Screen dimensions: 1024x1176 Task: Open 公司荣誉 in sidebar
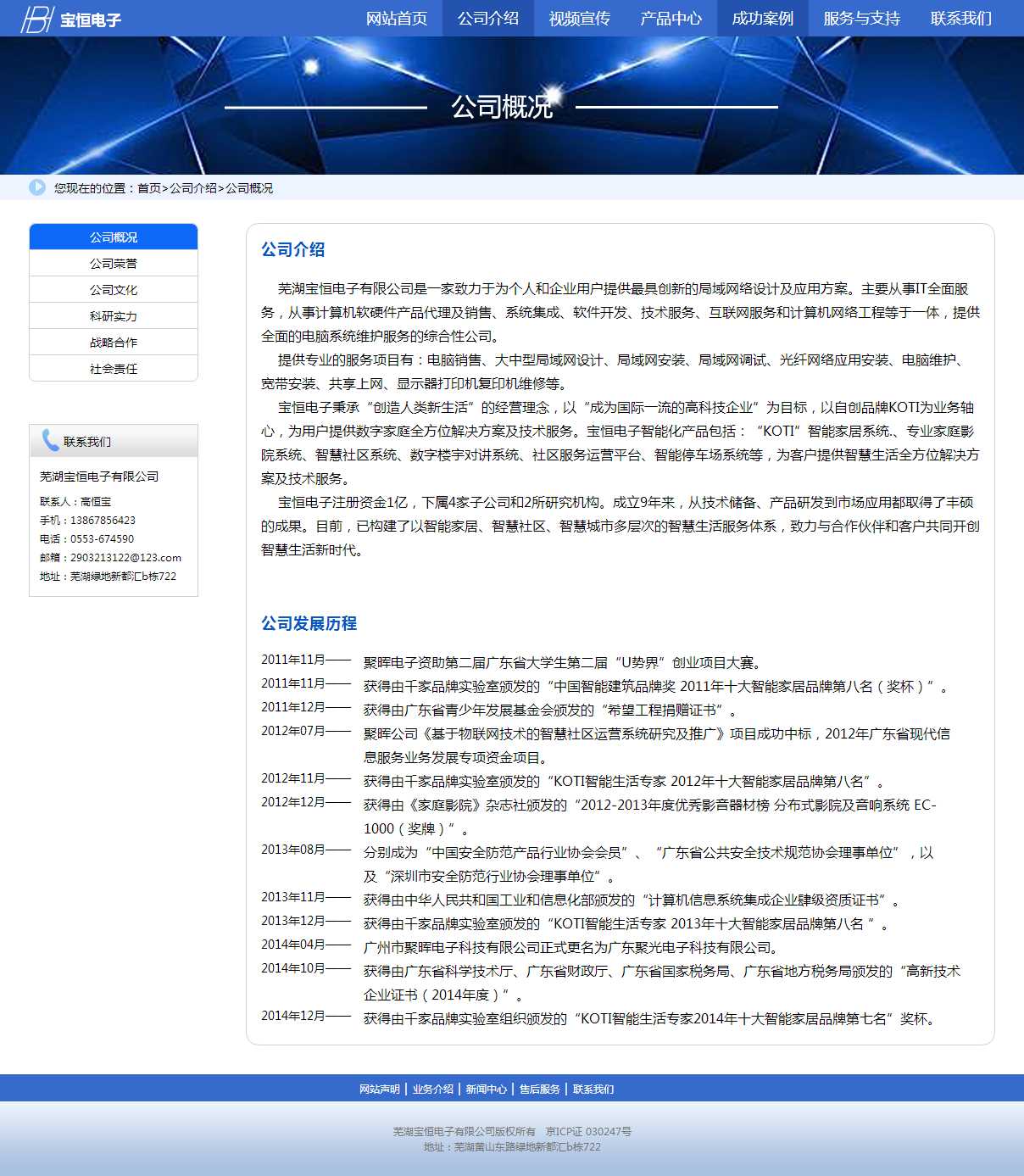pyautogui.click(x=114, y=264)
